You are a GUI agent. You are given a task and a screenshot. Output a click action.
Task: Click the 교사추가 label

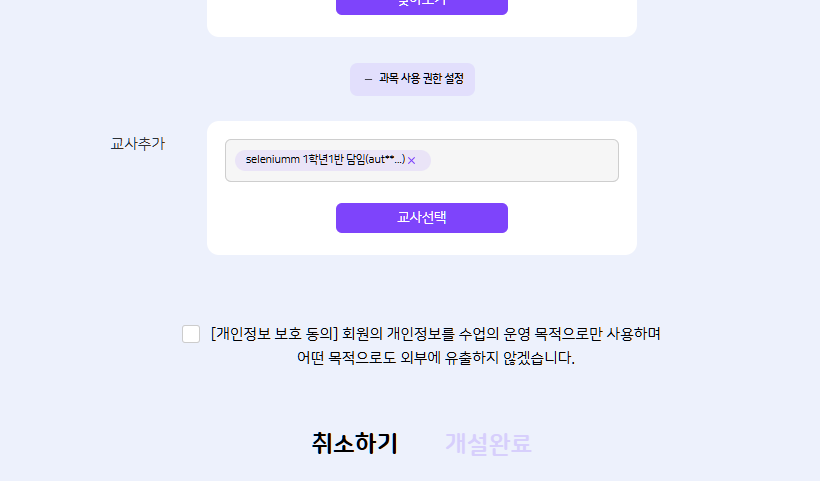[138, 144]
